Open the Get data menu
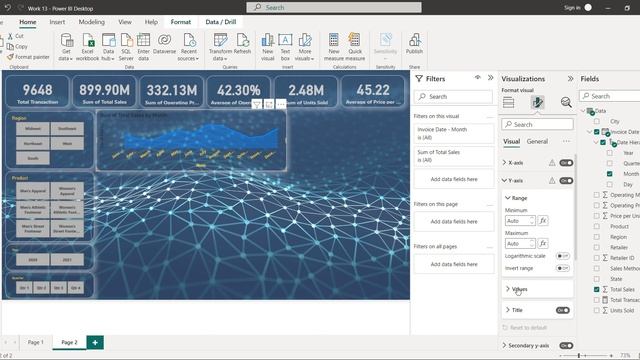 click(x=66, y=47)
